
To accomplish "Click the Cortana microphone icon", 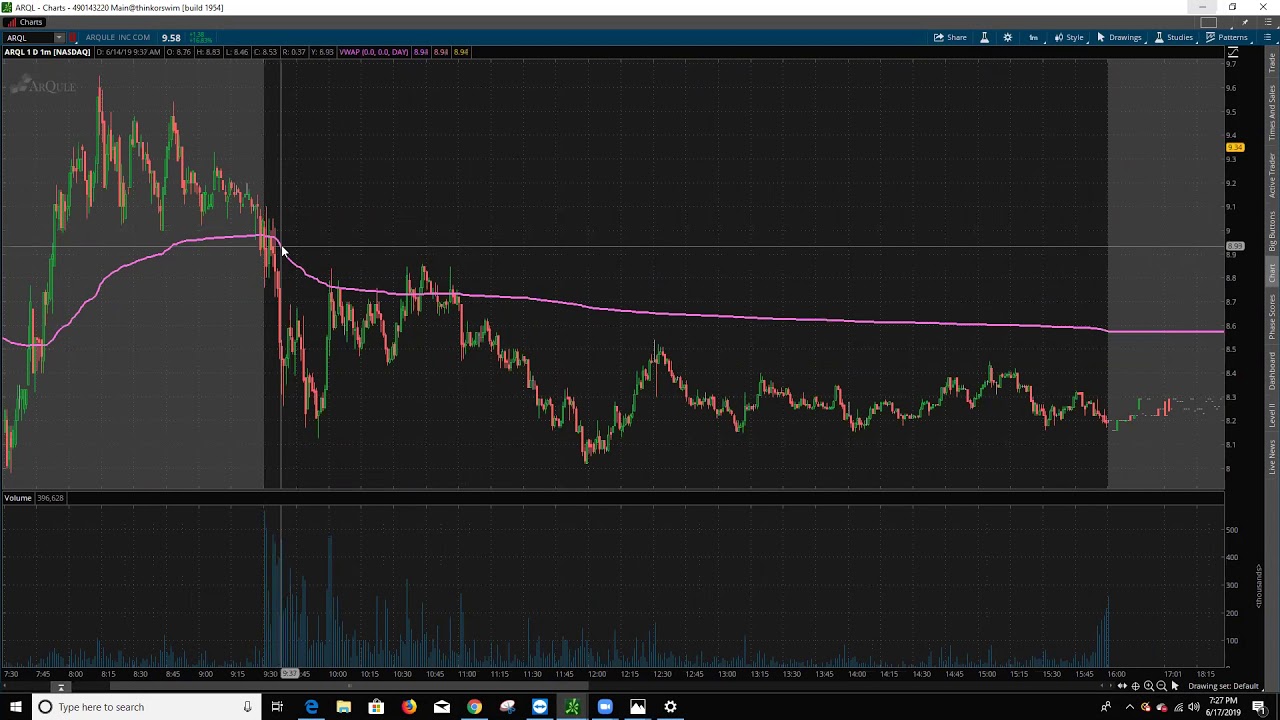I will coord(247,707).
